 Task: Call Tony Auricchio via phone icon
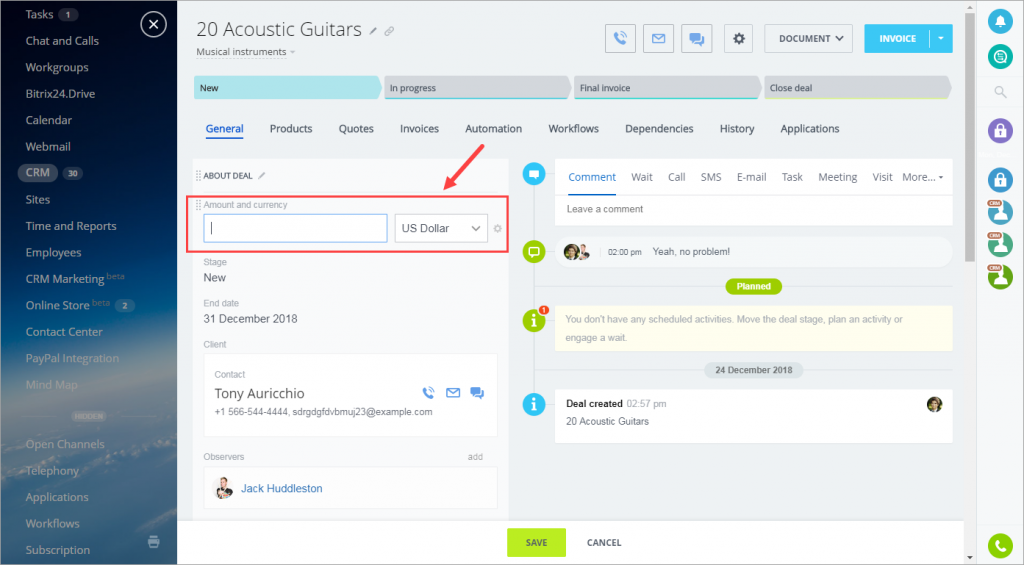(428, 393)
